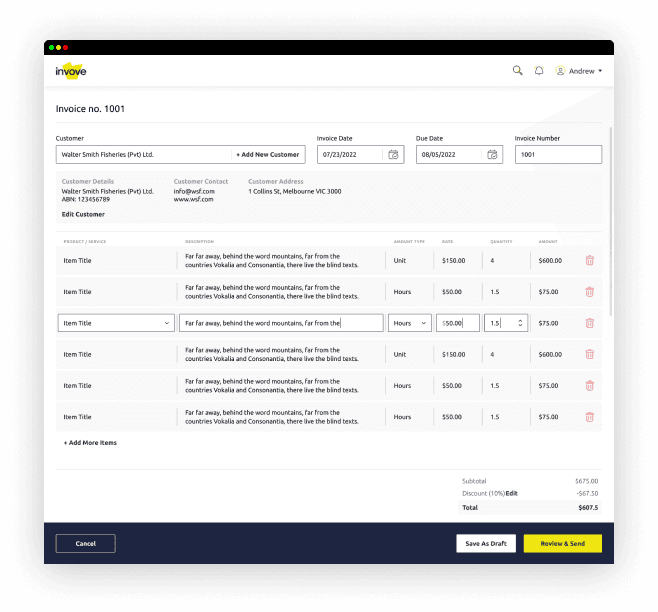Viewport: 658px width, 612px height.
Task: Click the Invoice Date field 07/23/2022
Action: point(360,154)
